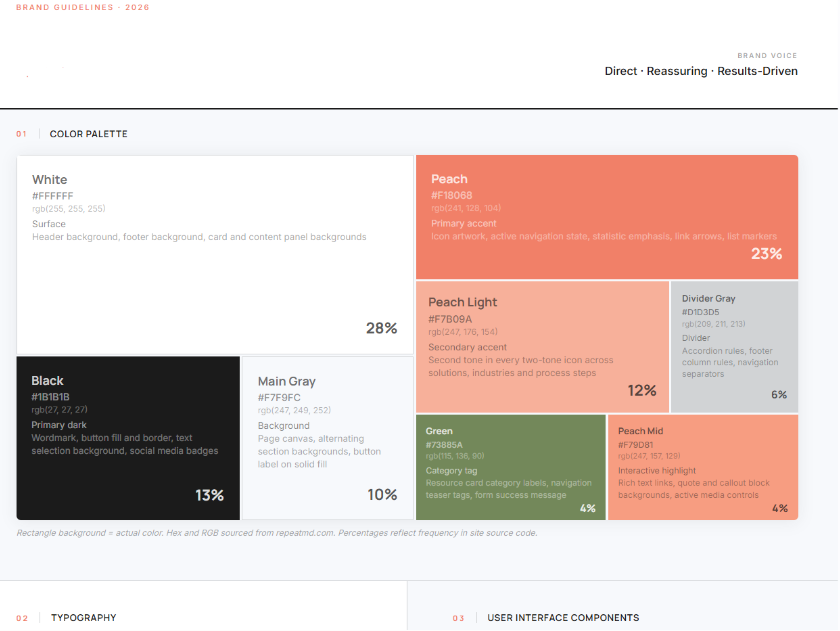Viewport: 840px width, 631px height.
Task: Click the 03 section number
Action: coord(459,618)
